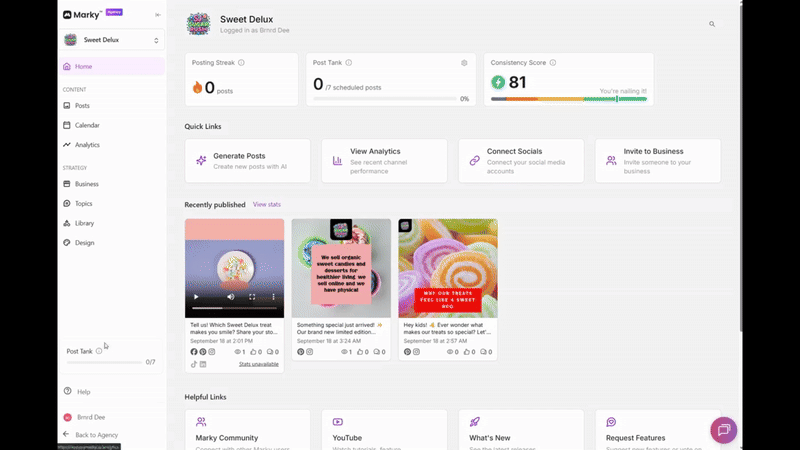Open the What's New helpful link

(x=521, y=430)
